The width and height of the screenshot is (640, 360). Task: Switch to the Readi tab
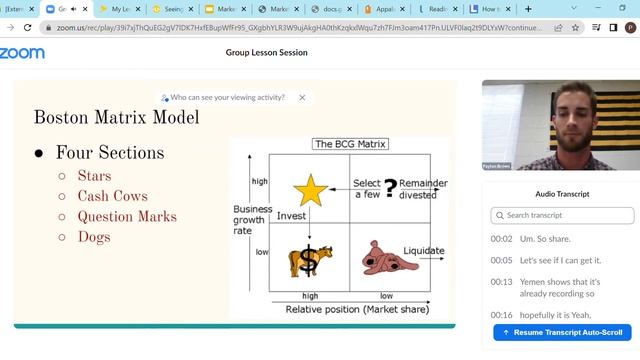pyautogui.click(x=437, y=9)
